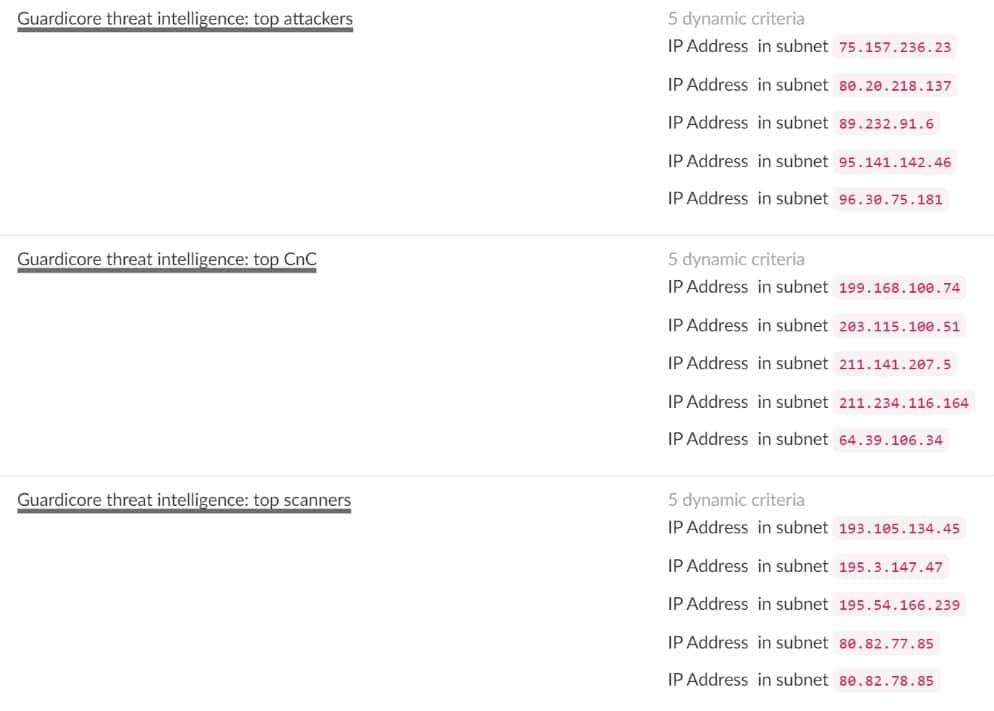Select the 211.234.116.164 IP address tag

(903, 402)
